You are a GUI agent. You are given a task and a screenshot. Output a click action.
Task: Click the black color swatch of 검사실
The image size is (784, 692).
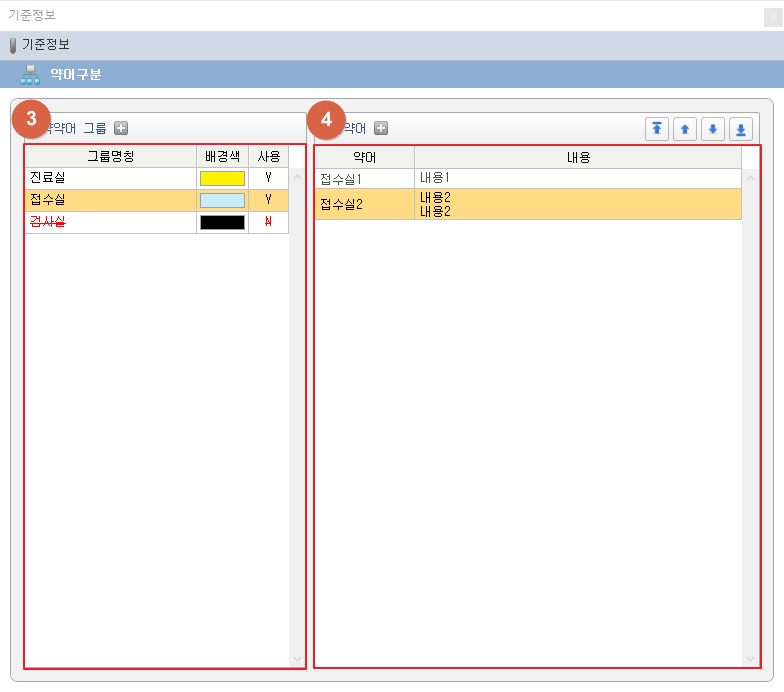coord(222,222)
